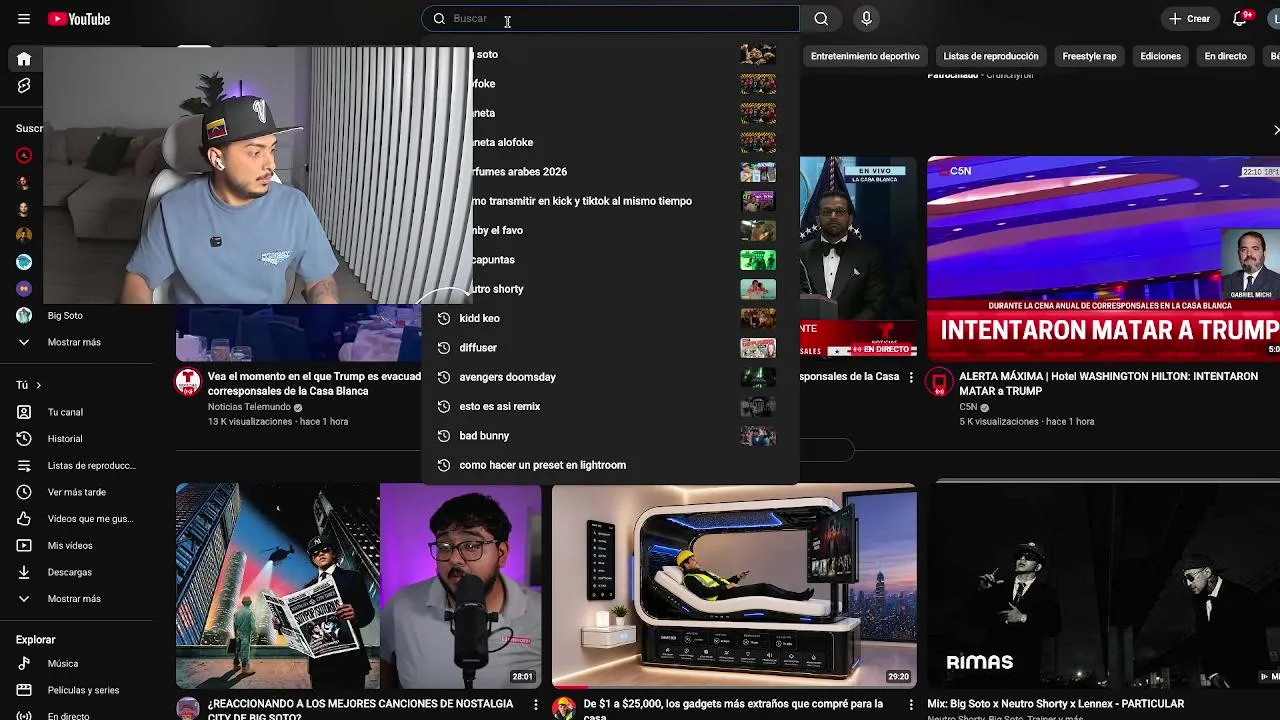Open Descargas
Viewport: 1280px width, 720px height.
(x=70, y=572)
